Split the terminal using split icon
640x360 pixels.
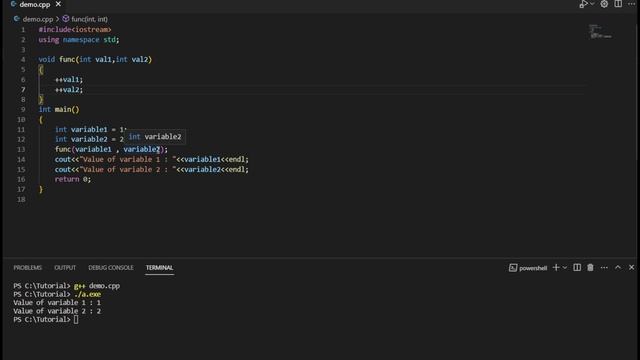tap(577, 268)
